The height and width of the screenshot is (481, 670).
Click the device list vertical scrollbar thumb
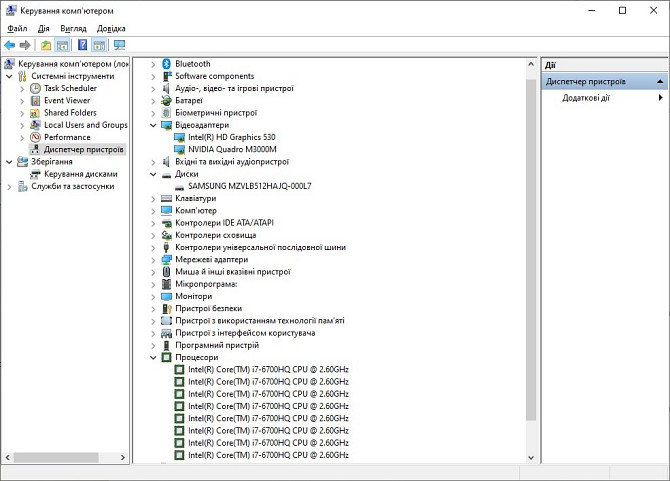531,249
